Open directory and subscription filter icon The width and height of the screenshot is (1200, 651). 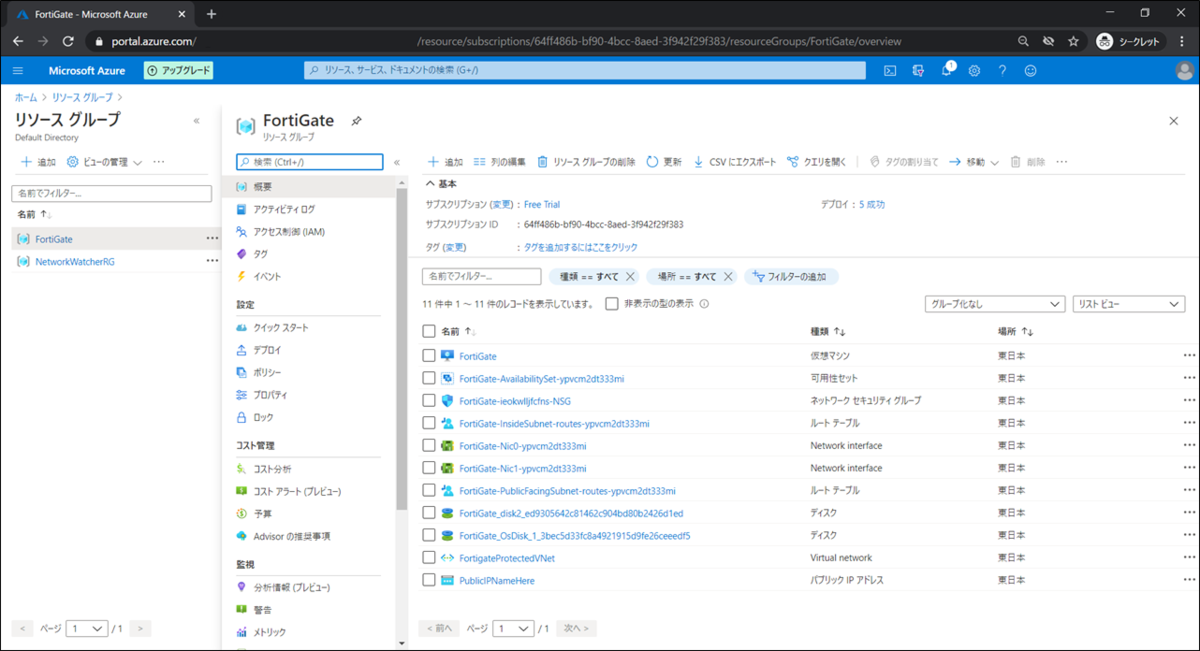click(918, 71)
